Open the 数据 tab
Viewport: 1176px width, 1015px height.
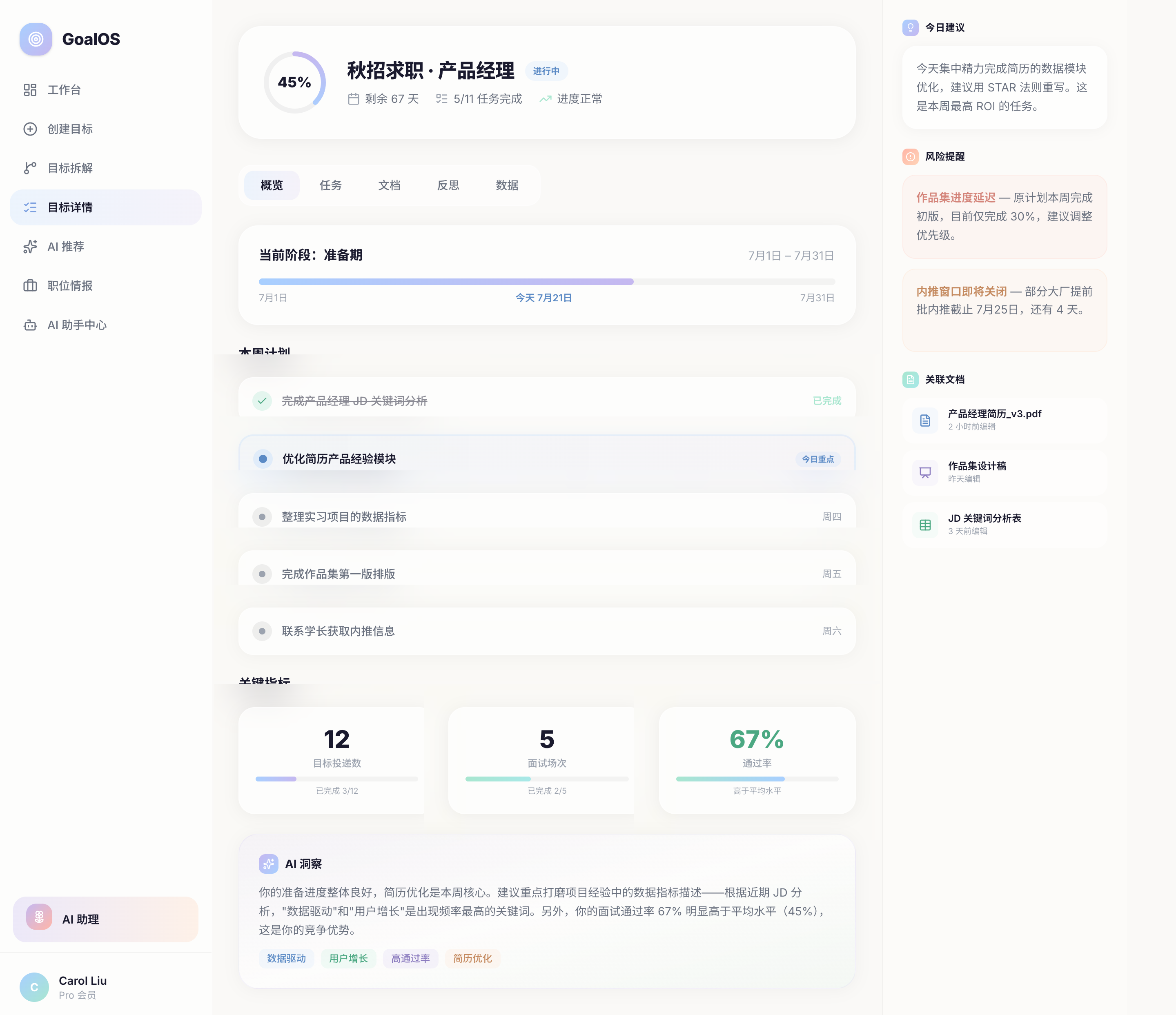(x=507, y=185)
